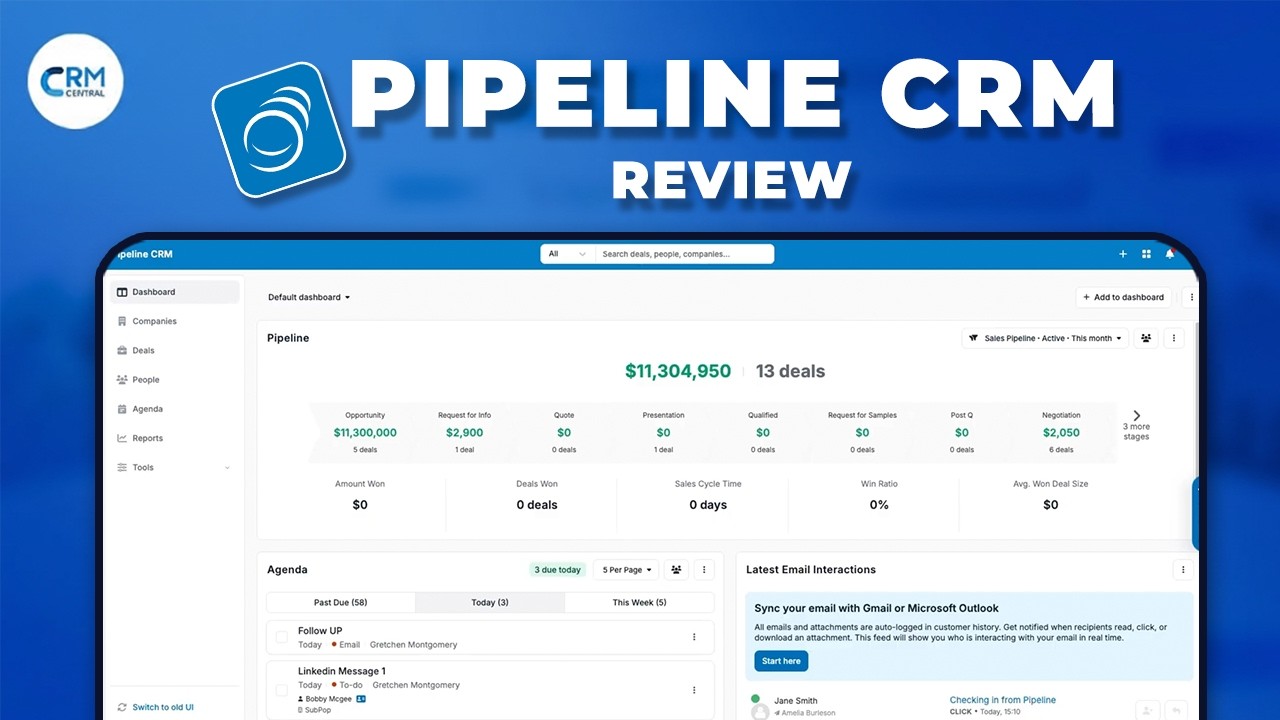Open Reports in the sidebar
The width and height of the screenshot is (1280, 720).
point(174,438)
